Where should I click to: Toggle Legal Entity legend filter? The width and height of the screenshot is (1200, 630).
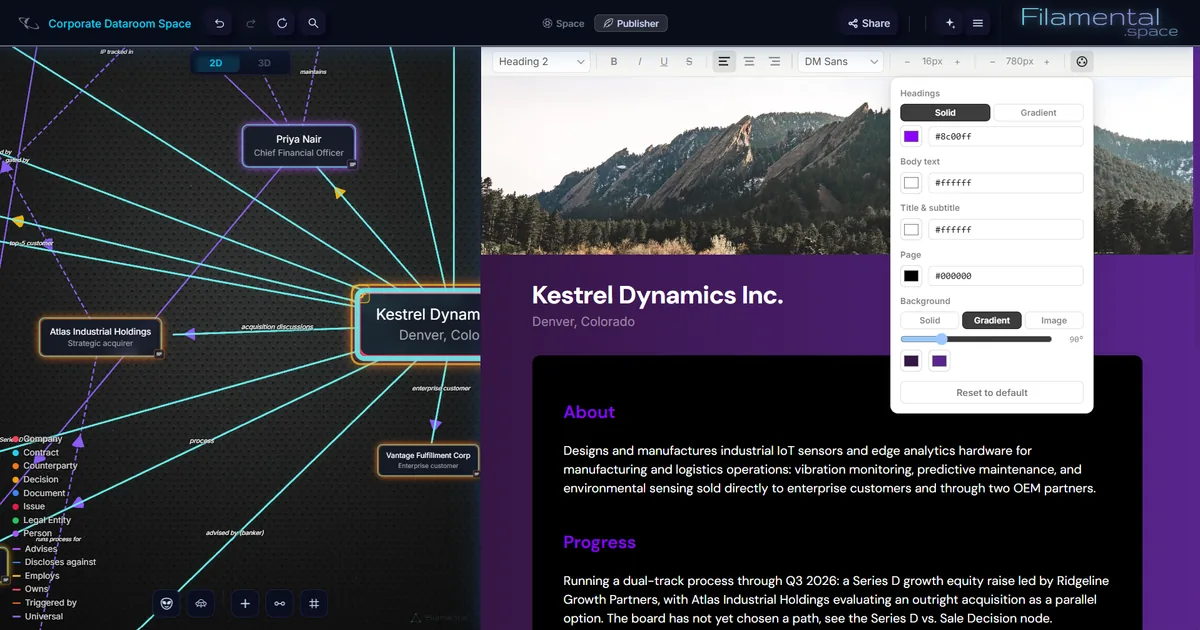41,520
